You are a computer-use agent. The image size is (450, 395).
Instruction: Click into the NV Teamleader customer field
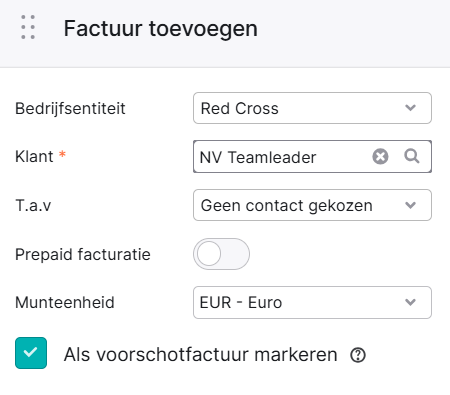(x=283, y=157)
